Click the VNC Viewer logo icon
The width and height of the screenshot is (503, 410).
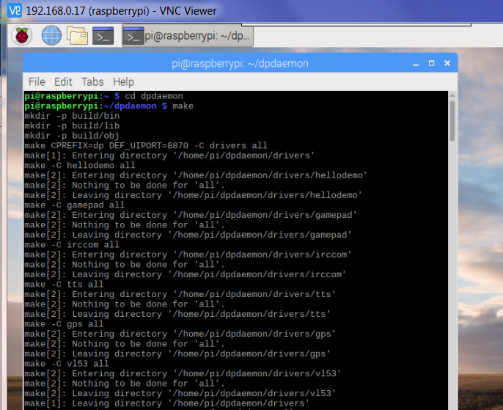click(x=15, y=10)
